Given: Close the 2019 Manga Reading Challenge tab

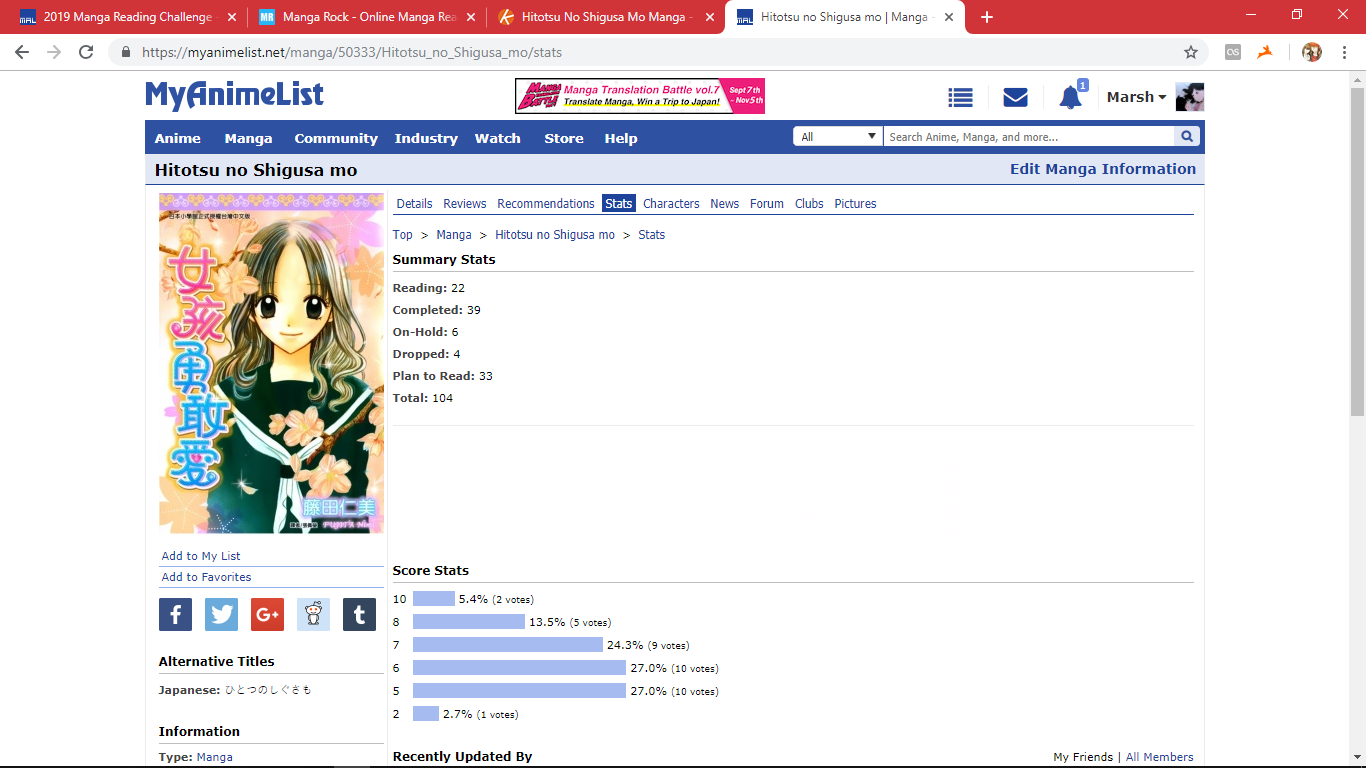Looking at the screenshot, I should tap(232, 17).
